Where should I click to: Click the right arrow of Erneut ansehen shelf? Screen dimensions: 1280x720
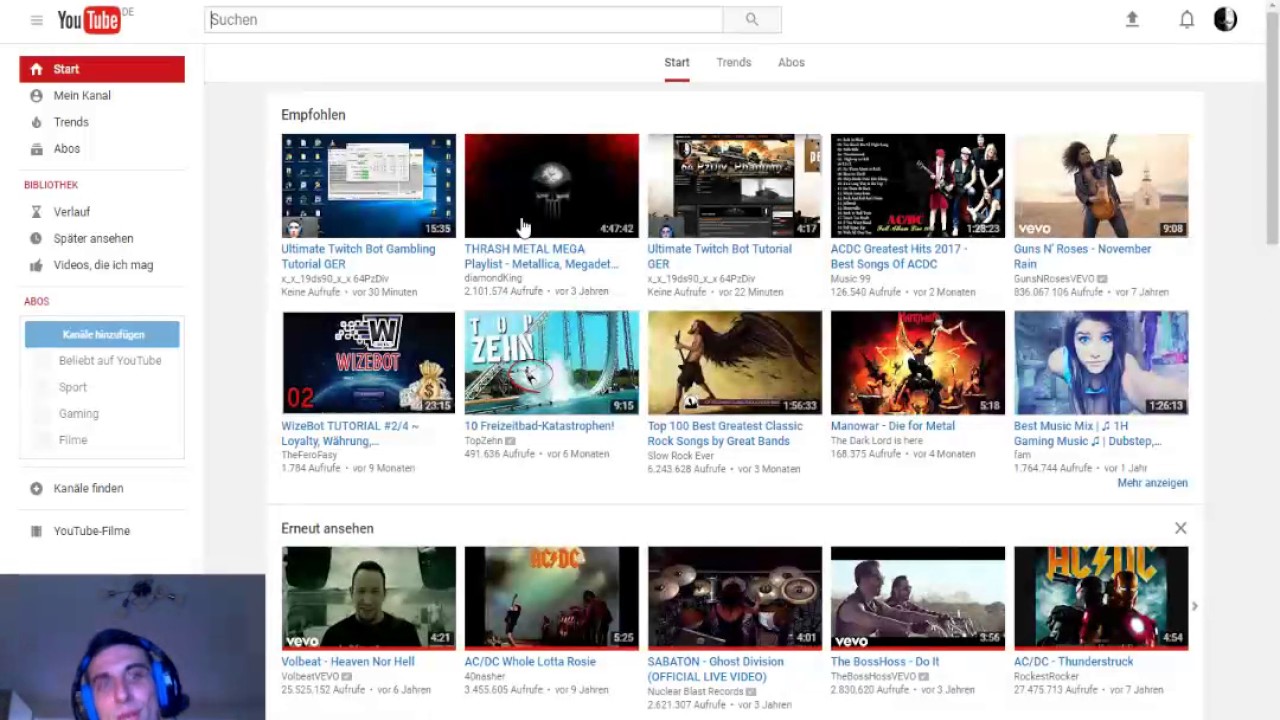(1194, 606)
